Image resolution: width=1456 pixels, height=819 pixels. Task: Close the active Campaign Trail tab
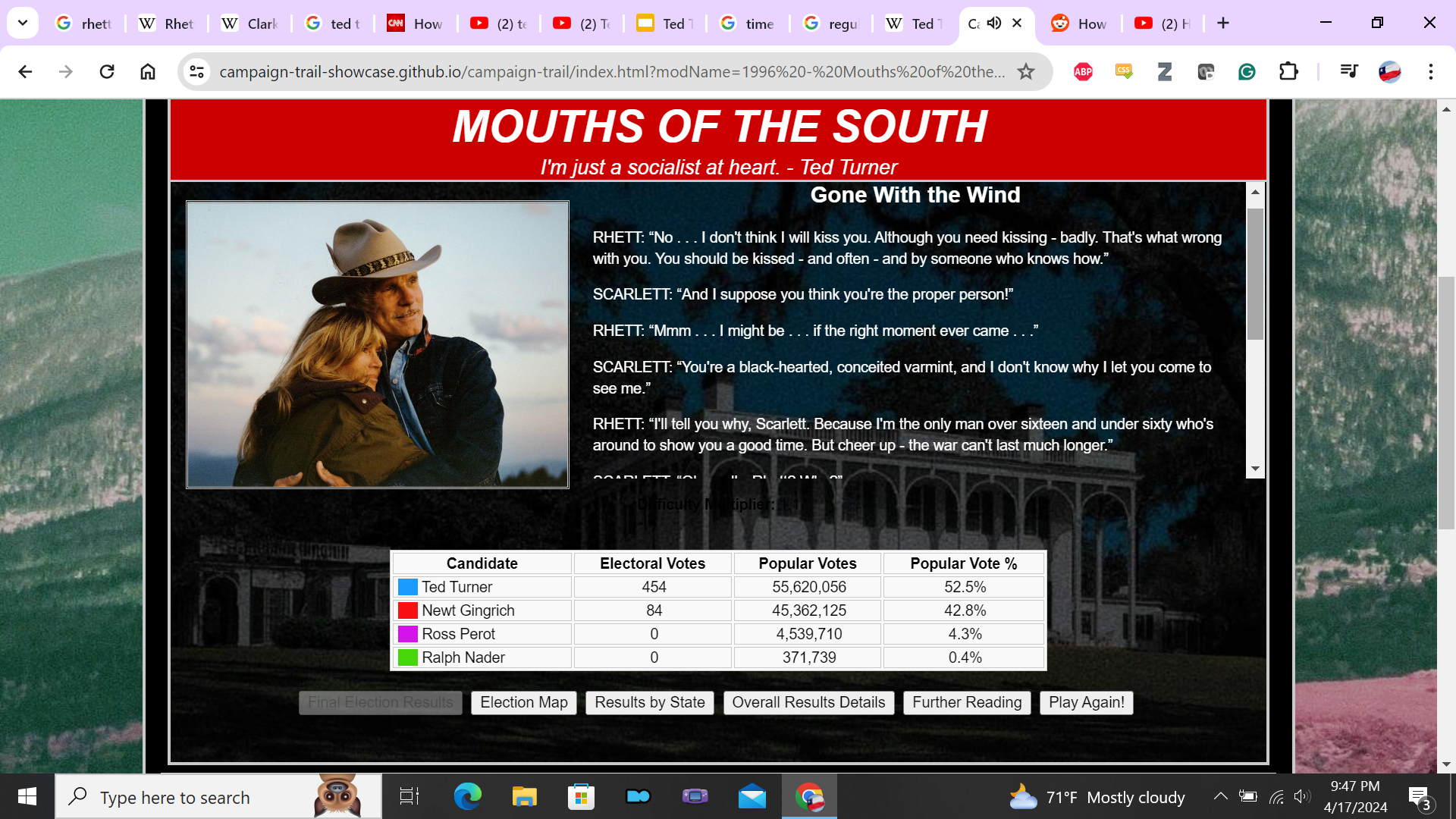(1017, 24)
